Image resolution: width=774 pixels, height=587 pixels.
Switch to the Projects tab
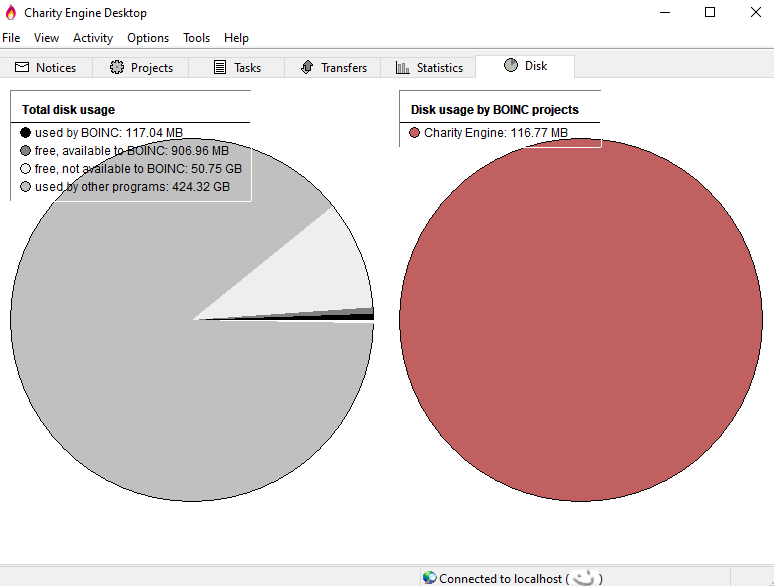[x=141, y=68]
